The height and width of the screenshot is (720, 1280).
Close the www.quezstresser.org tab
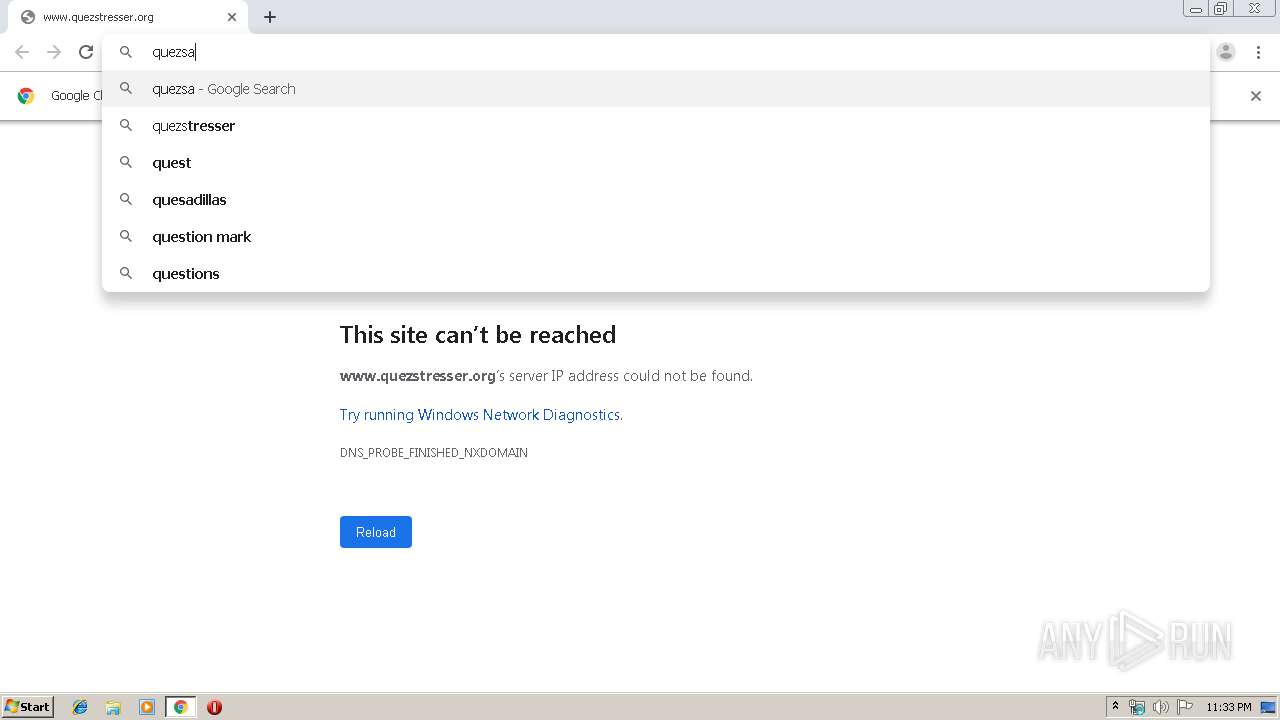point(232,17)
